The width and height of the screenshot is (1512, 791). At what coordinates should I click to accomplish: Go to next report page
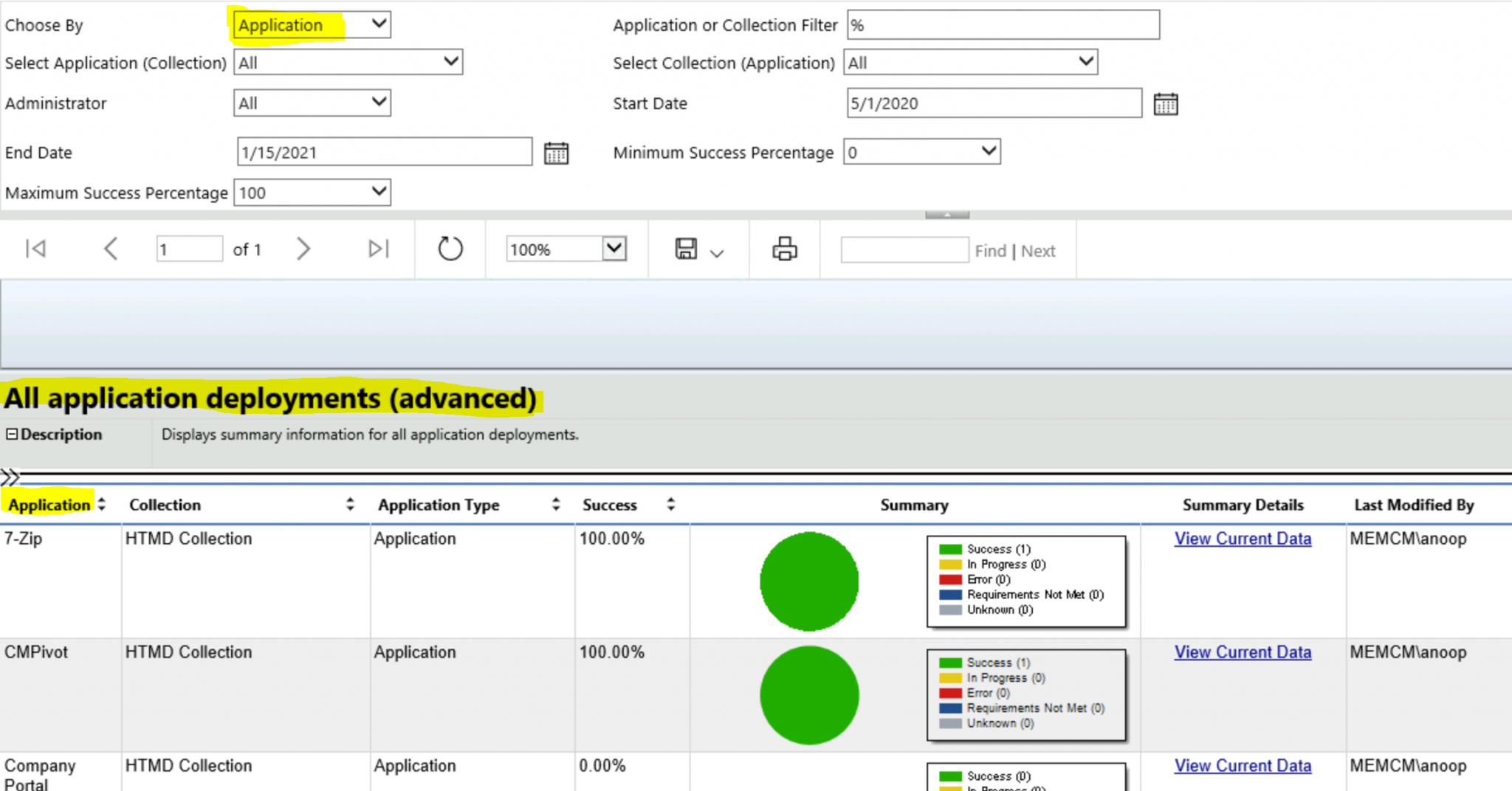303,249
